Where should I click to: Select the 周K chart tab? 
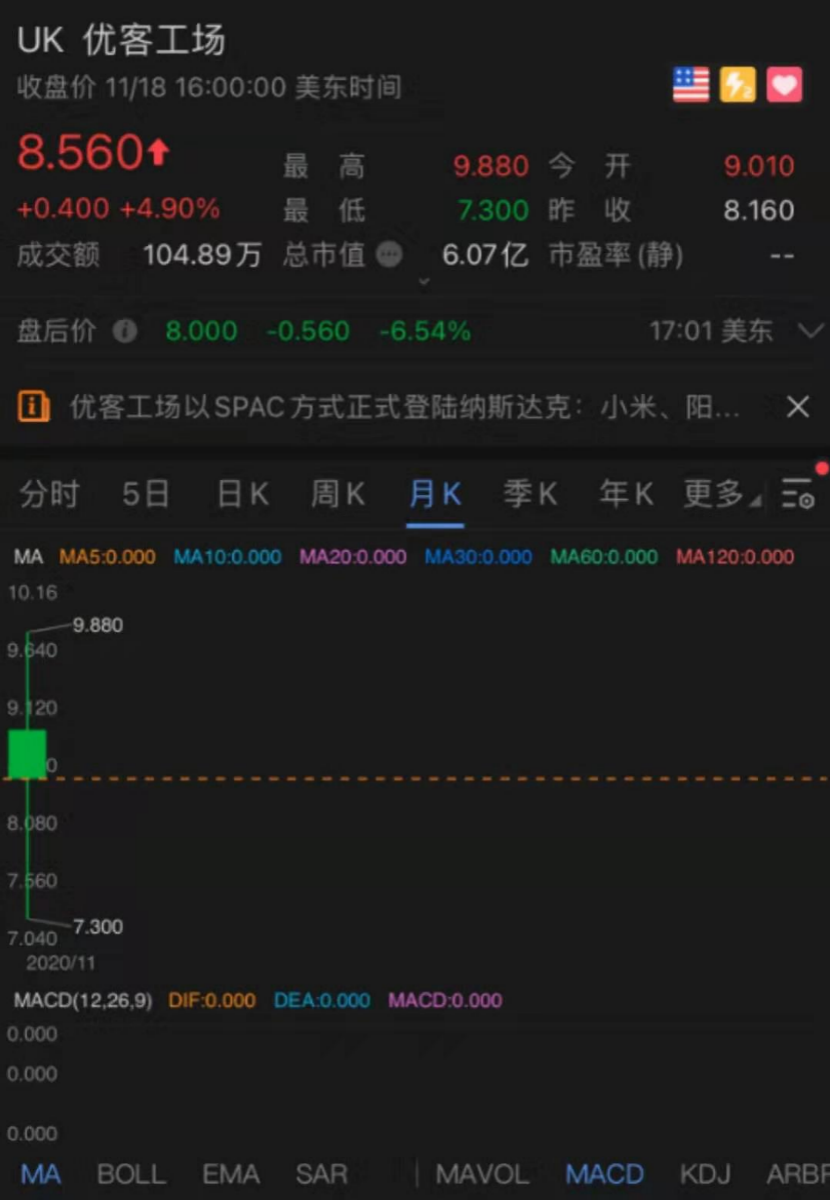tap(337, 493)
